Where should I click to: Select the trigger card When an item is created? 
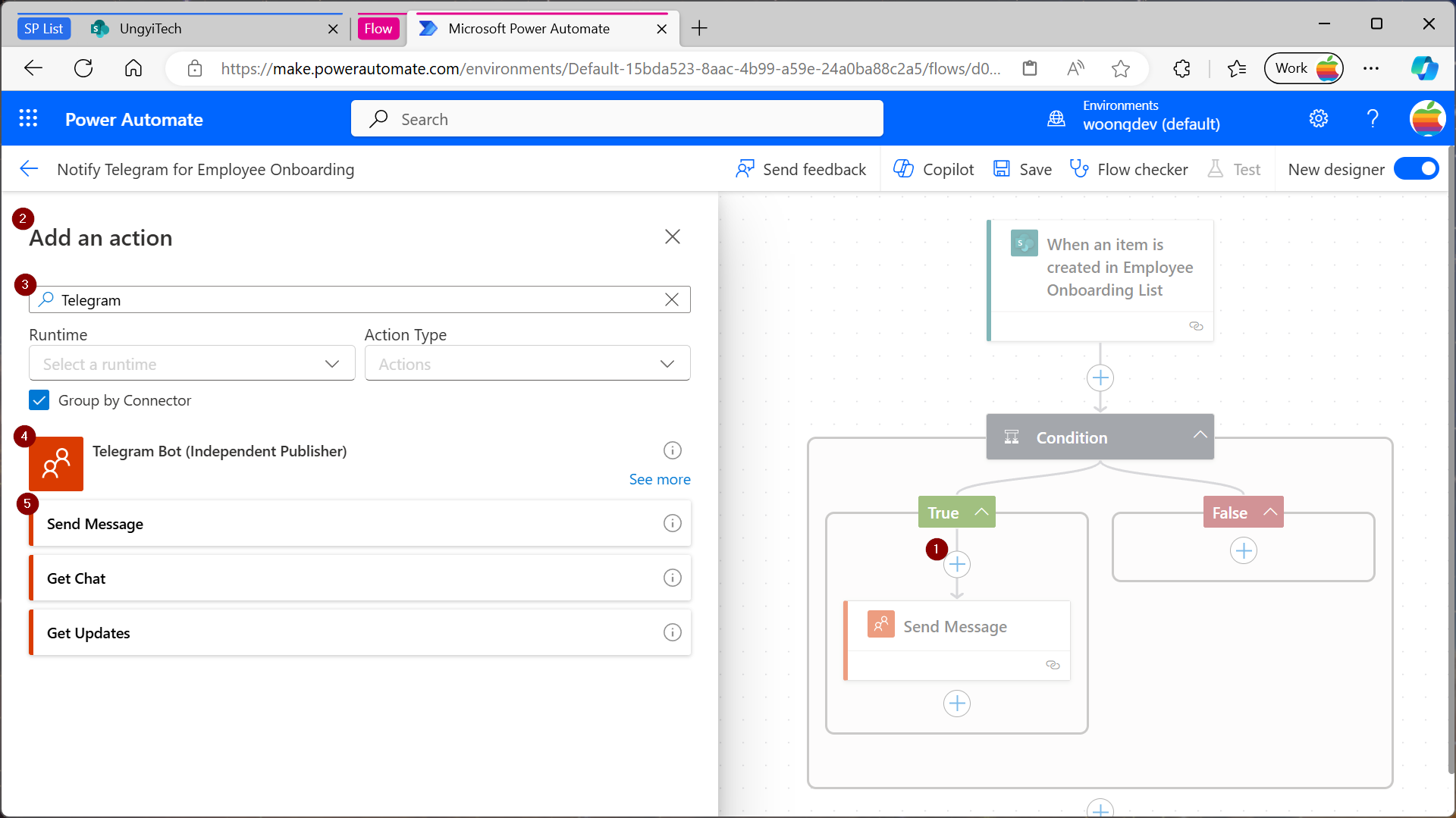pyautogui.click(x=1100, y=280)
